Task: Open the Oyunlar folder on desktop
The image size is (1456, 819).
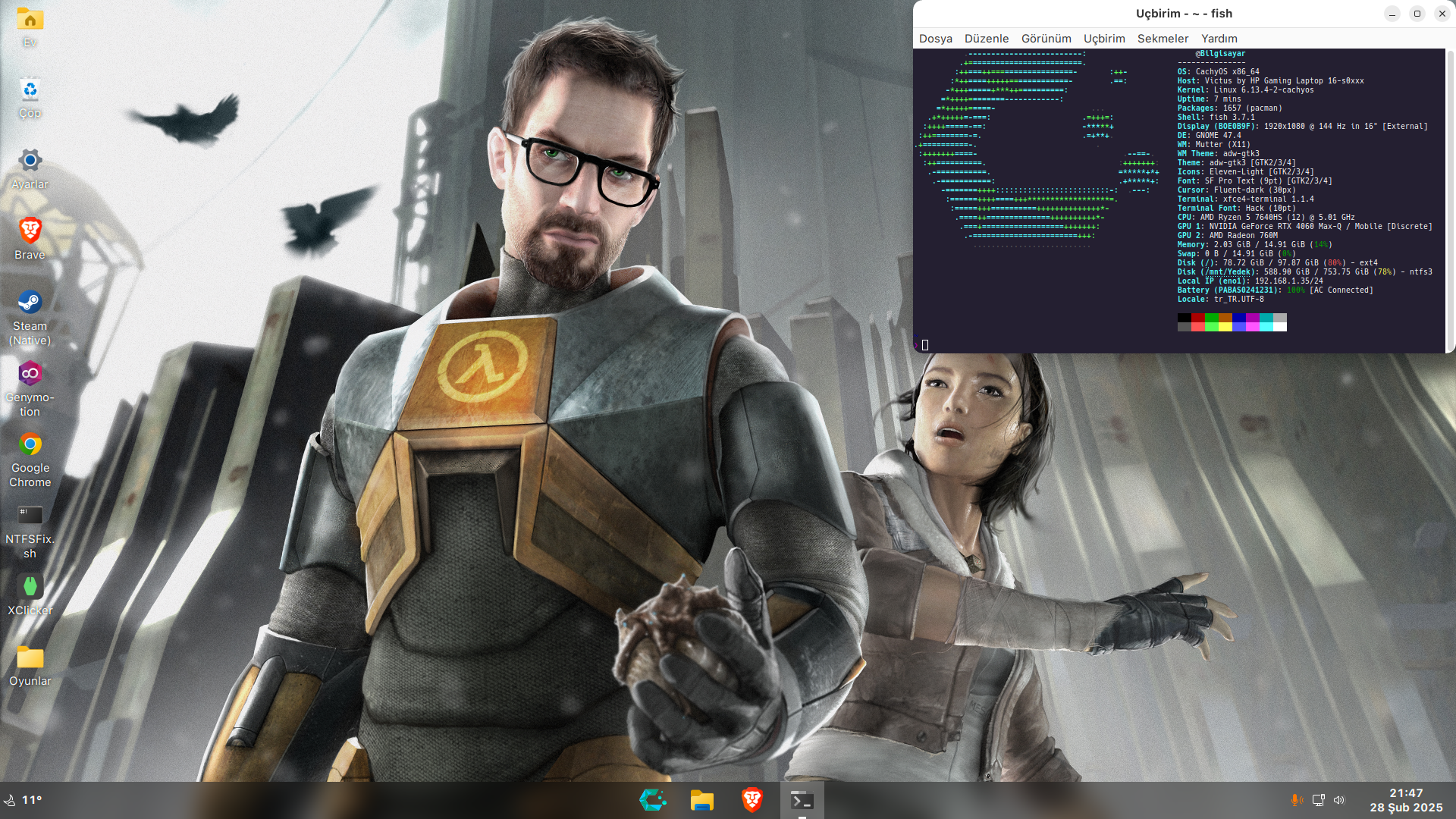Action: point(30,666)
